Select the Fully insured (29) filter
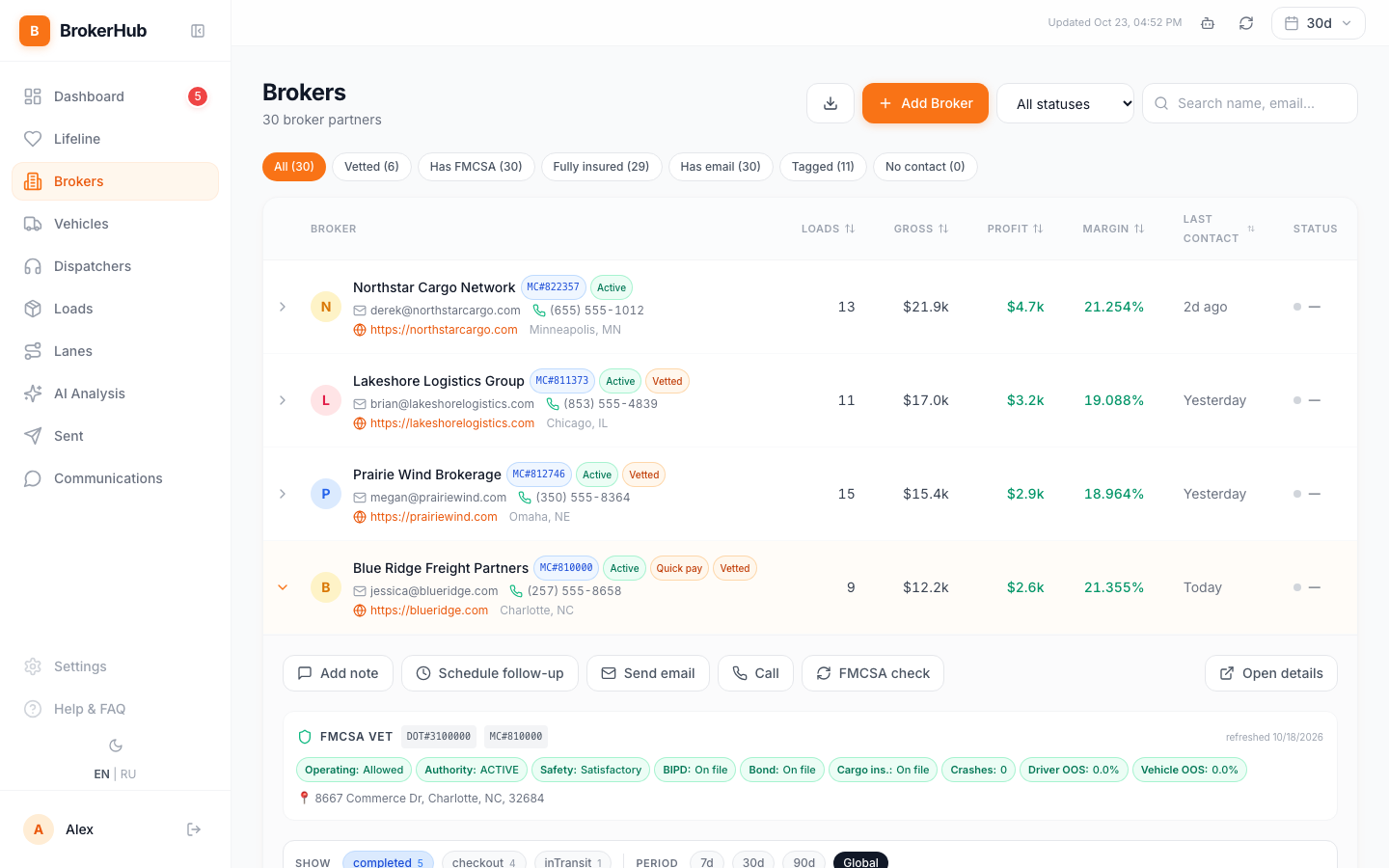This screenshot has height=868, width=1389. (601, 167)
